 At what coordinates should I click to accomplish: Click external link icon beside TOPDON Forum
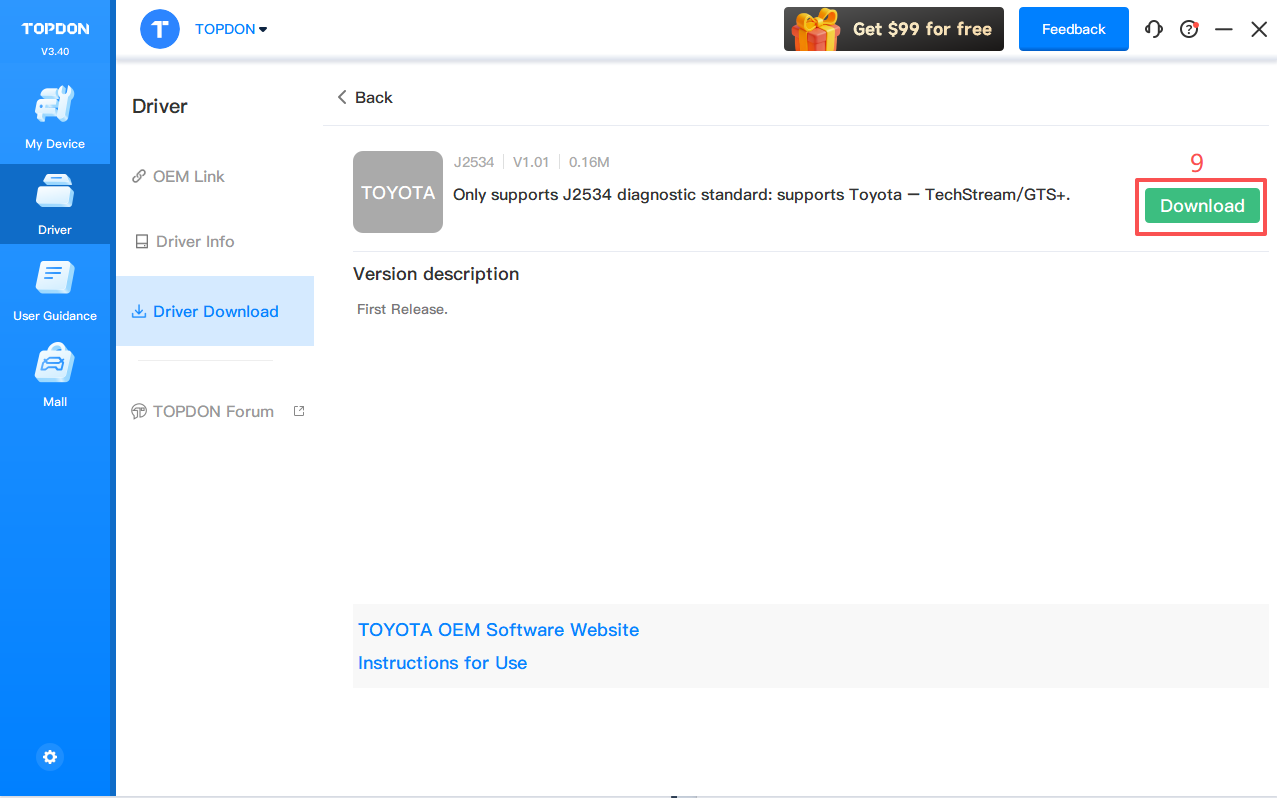[298, 411]
